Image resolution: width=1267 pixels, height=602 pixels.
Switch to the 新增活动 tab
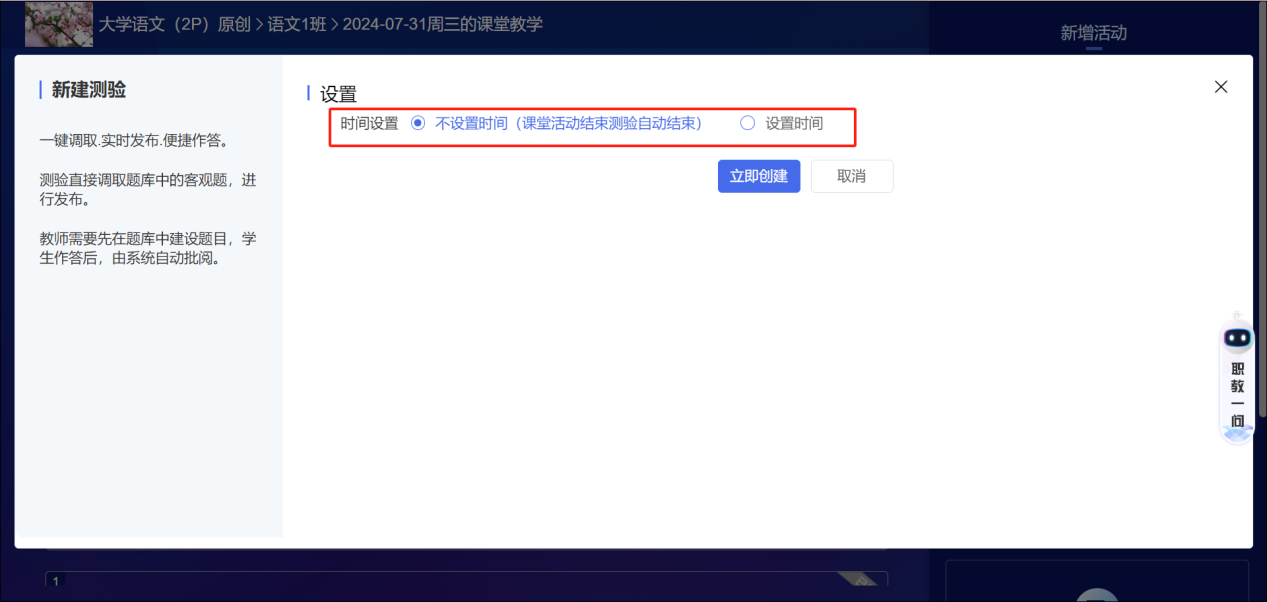[1093, 33]
